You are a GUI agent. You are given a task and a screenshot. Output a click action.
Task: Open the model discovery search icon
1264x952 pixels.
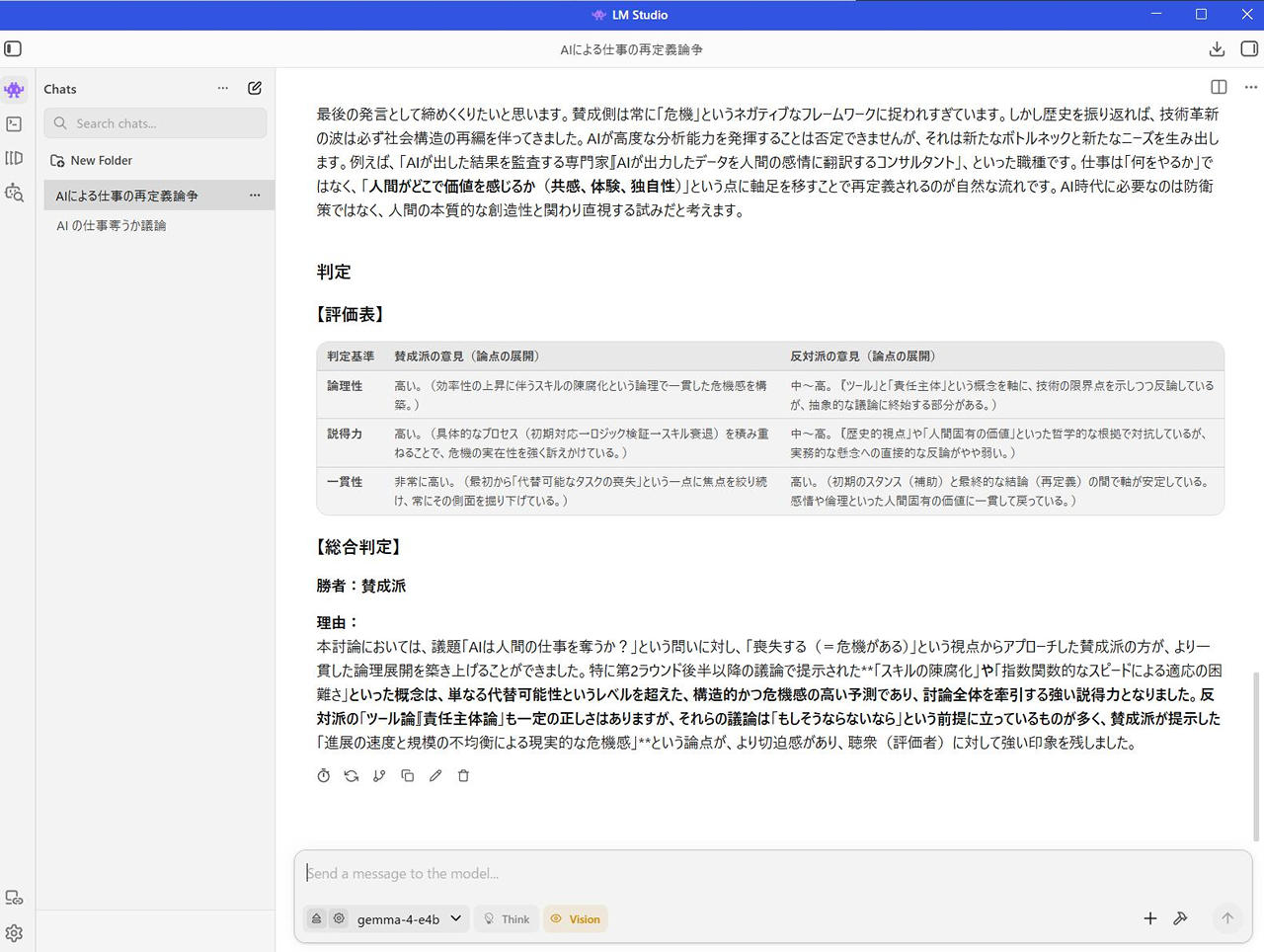pyautogui.click(x=14, y=193)
